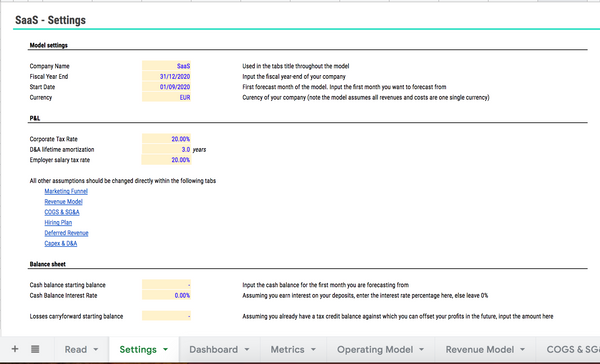The width and height of the screenshot is (600, 364).
Task: Expand Dashboard tab dropdown arrow
Action: pyautogui.click(x=247, y=349)
